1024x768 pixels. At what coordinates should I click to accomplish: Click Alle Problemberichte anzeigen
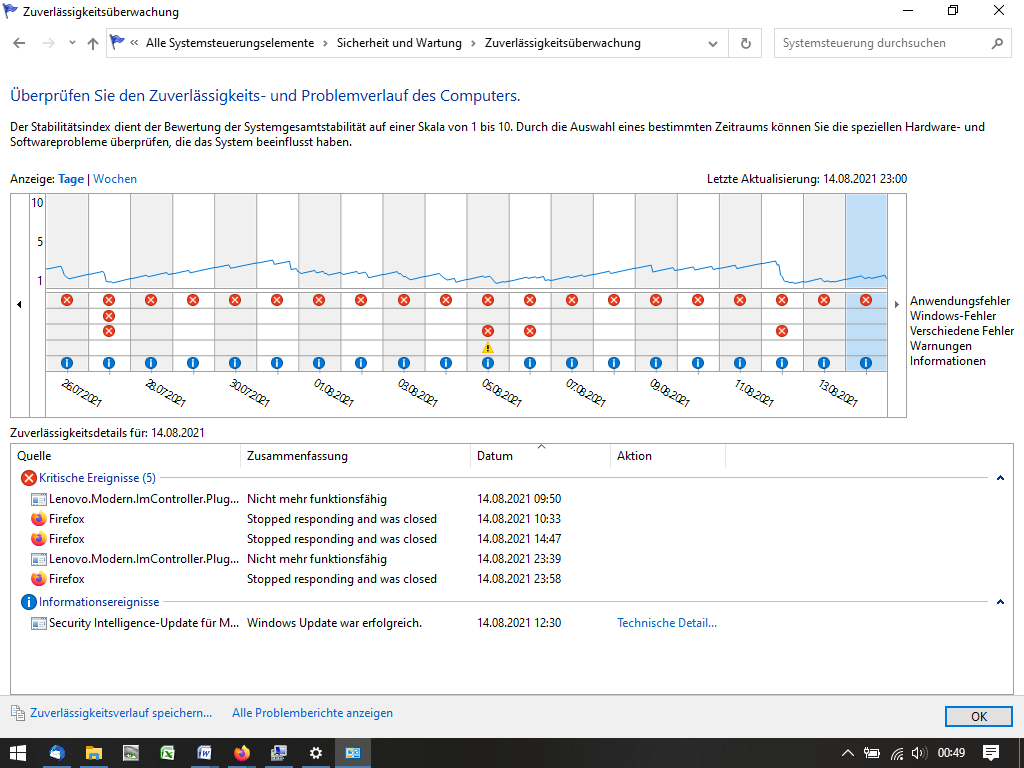pos(312,713)
